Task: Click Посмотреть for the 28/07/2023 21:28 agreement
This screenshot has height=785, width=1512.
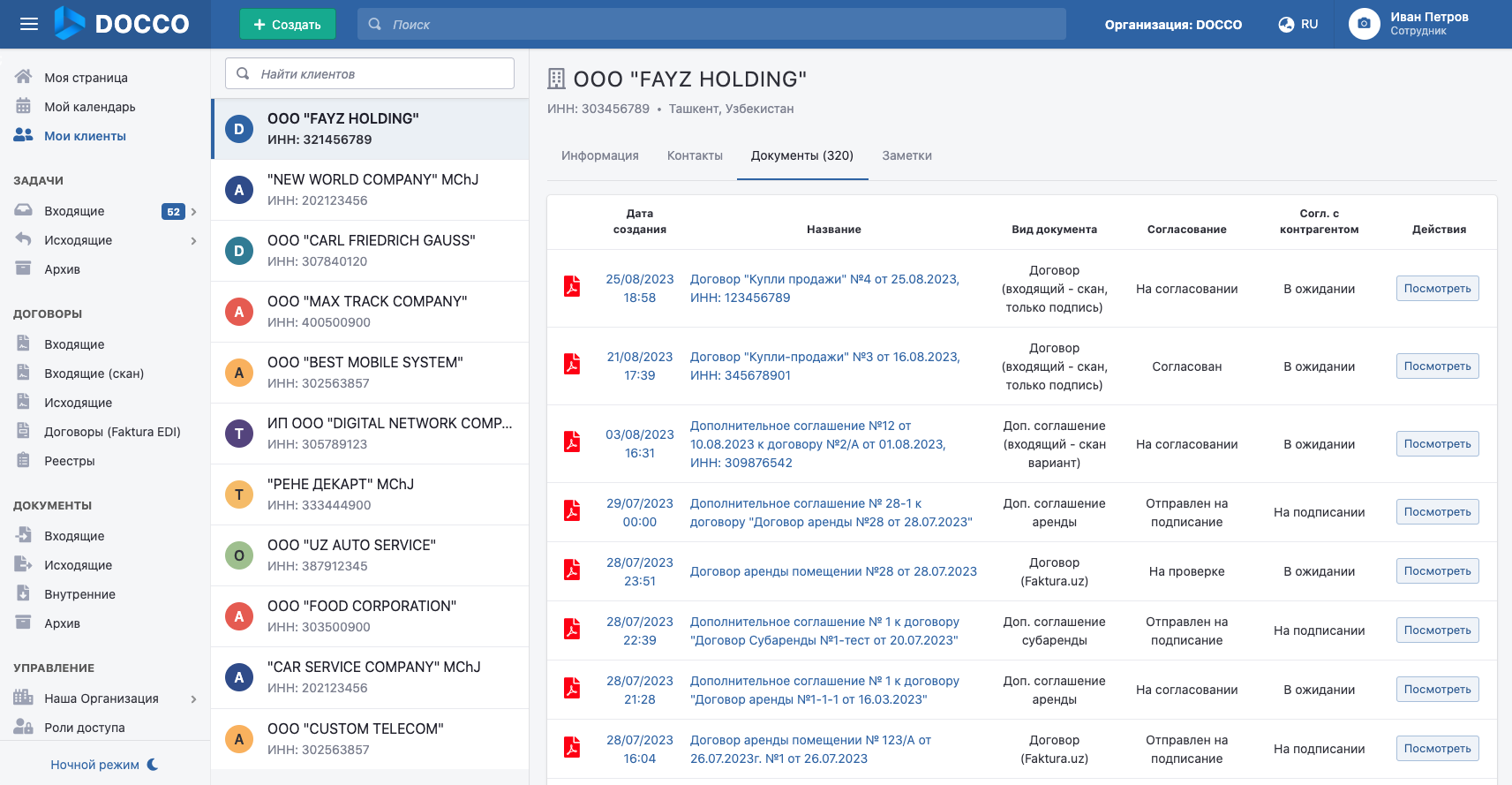Action: pyautogui.click(x=1437, y=689)
